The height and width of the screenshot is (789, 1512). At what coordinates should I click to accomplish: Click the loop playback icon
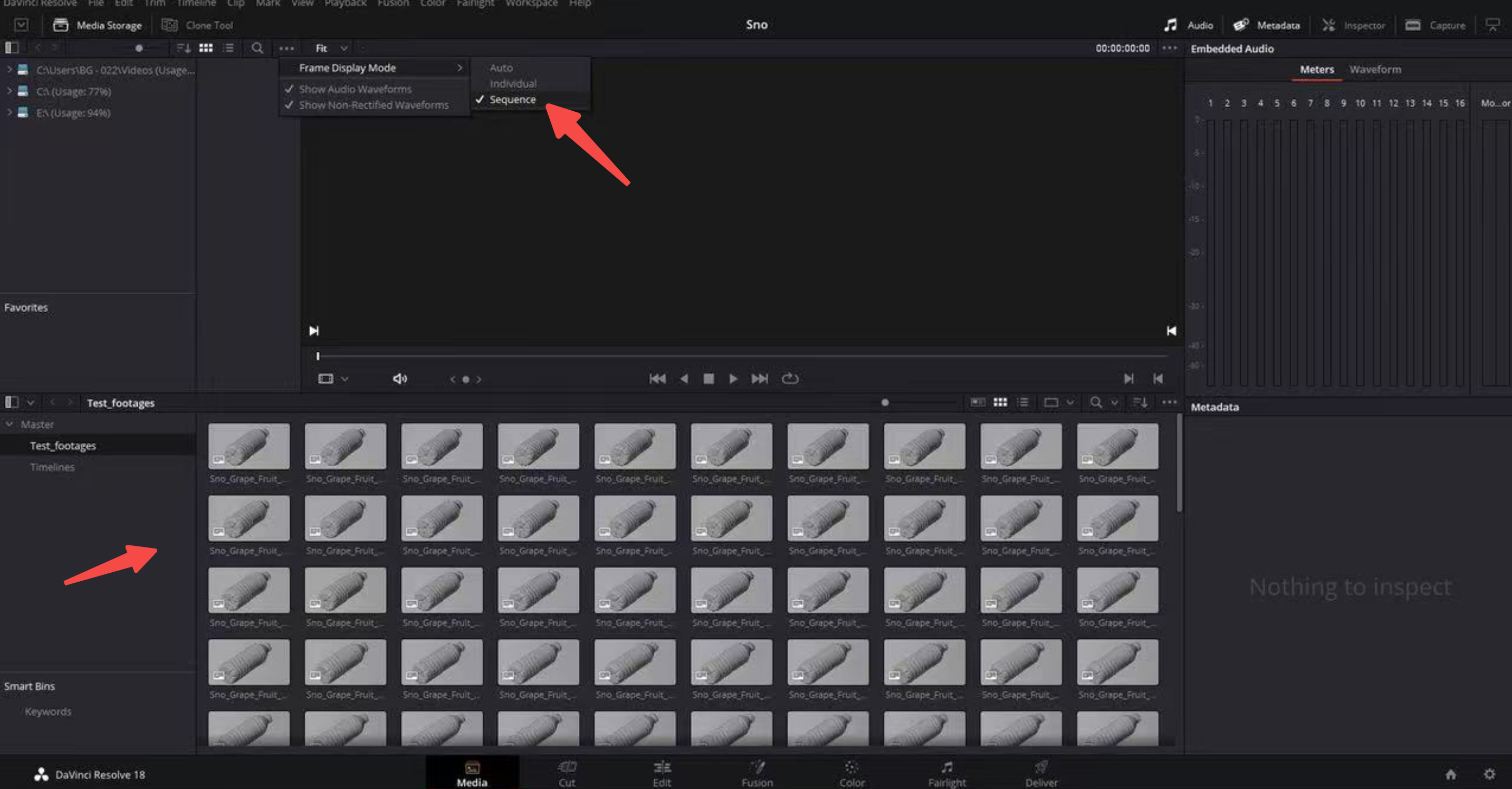[790, 378]
